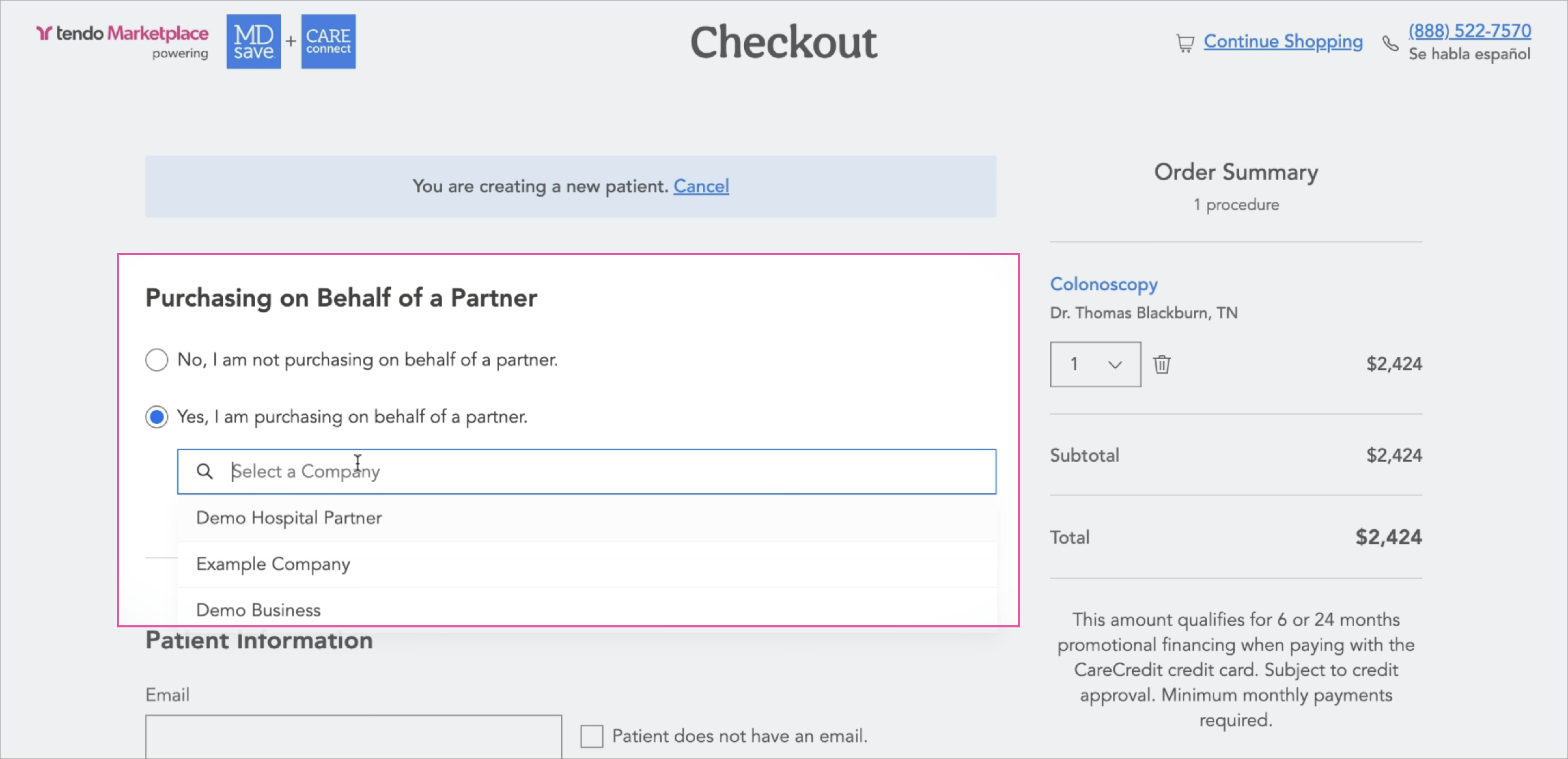
Task: Choose Example Company from the list
Action: 587,564
